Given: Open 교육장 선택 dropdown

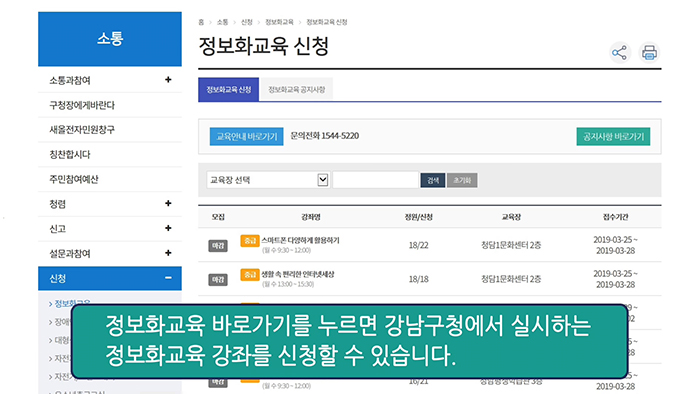Looking at the screenshot, I should pyautogui.click(x=268, y=180).
